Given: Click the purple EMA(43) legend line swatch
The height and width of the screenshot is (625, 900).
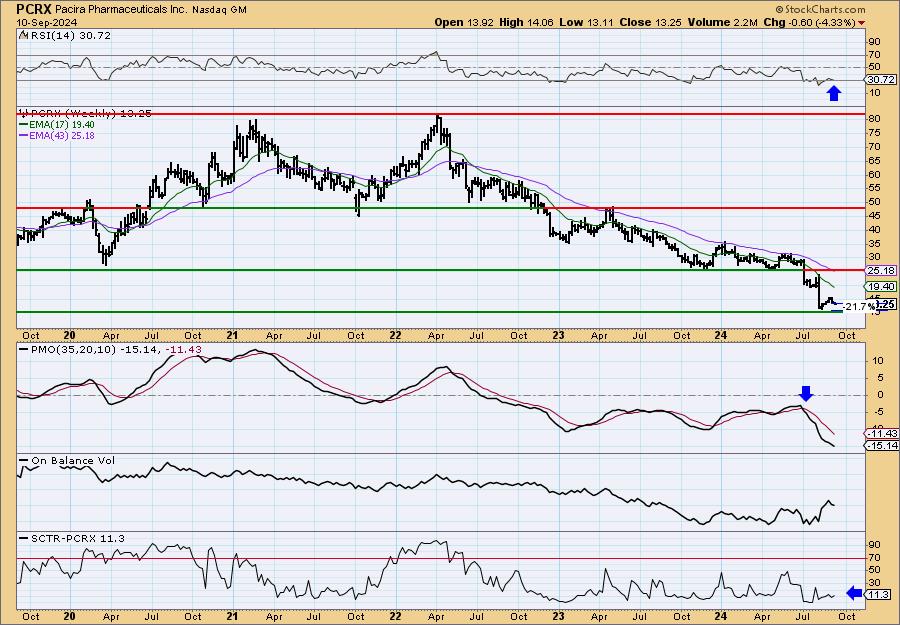Looking at the screenshot, I should (24, 136).
